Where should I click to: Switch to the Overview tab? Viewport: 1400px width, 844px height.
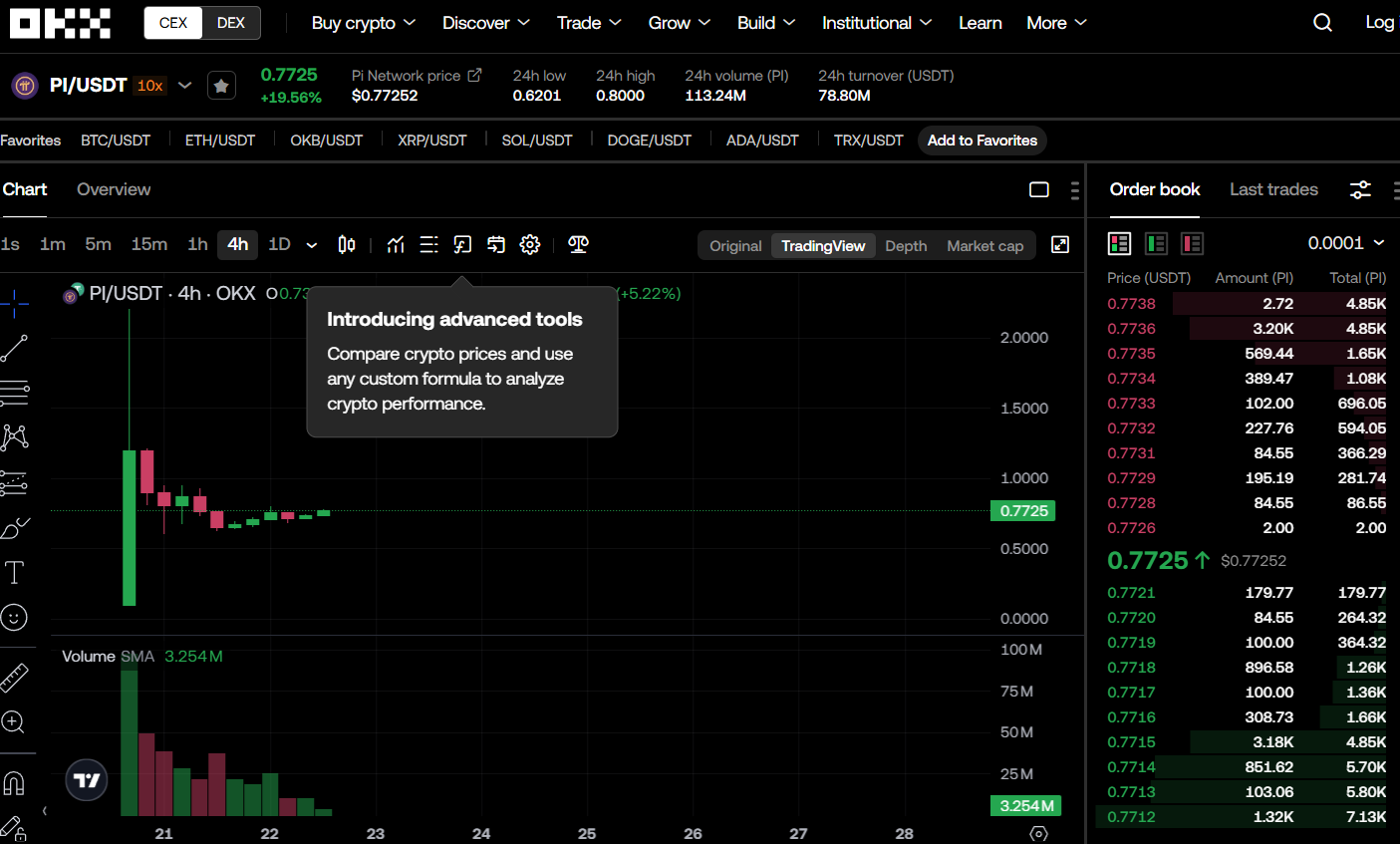pyautogui.click(x=114, y=189)
